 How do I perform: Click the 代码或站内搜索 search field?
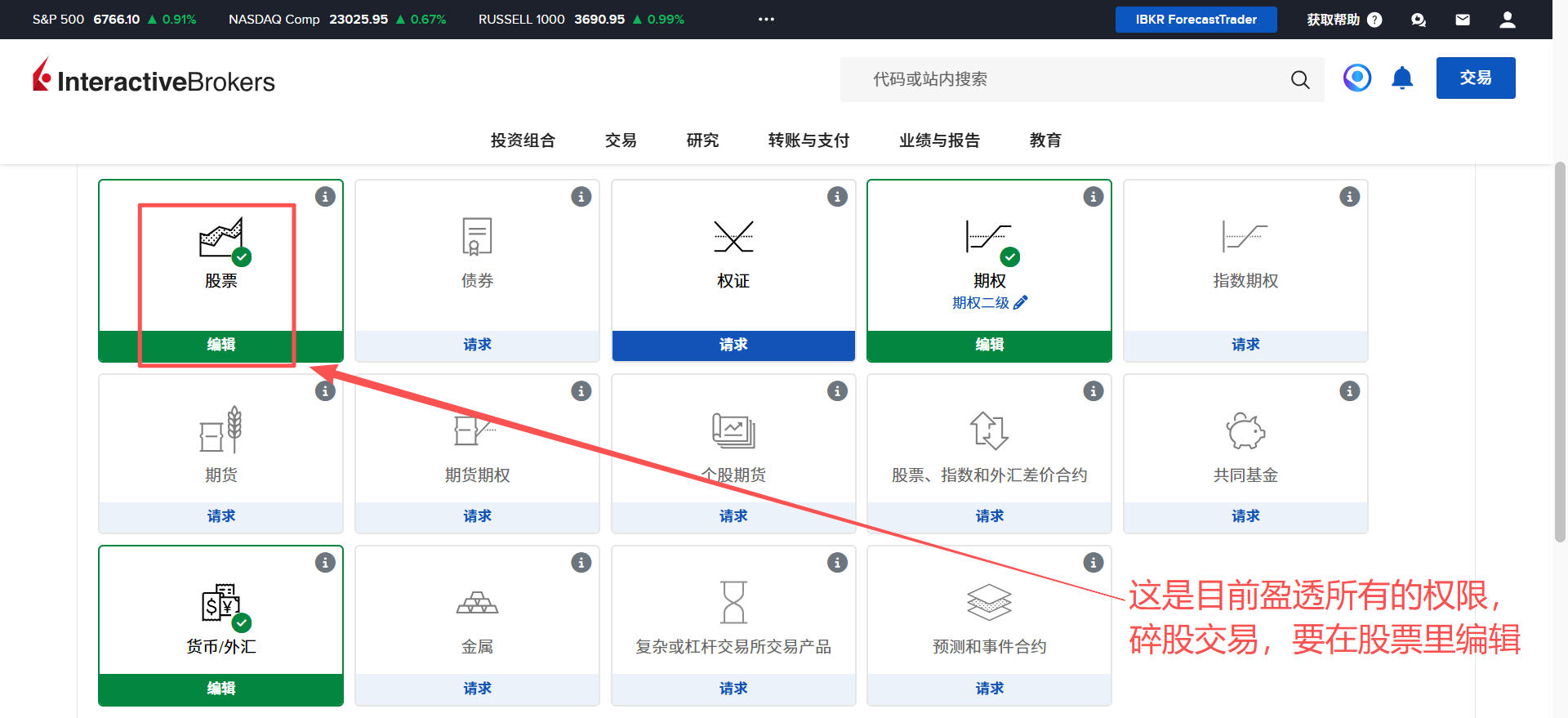[x=1062, y=79]
